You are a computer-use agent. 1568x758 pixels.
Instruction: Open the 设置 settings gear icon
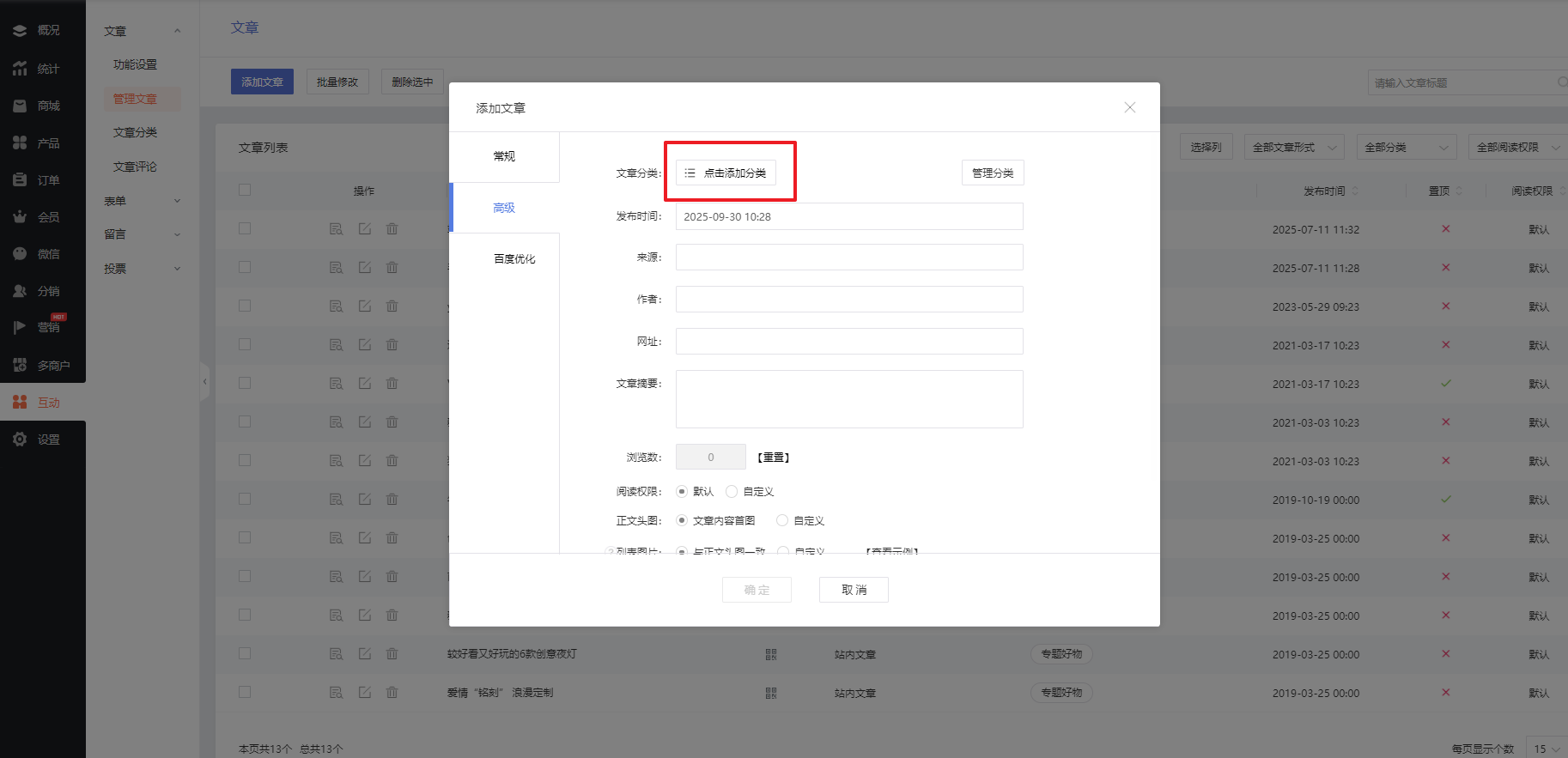coord(20,440)
